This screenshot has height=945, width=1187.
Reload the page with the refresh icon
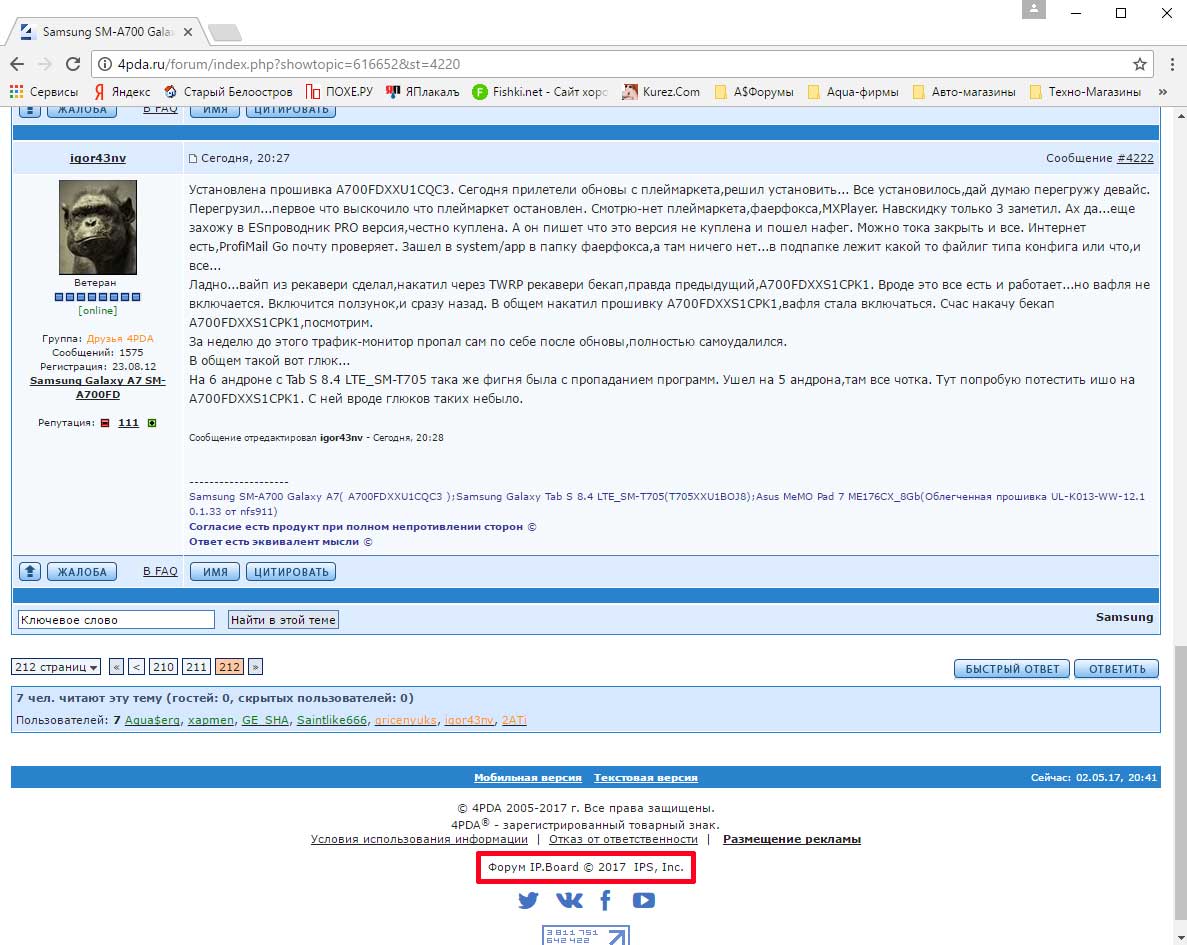[x=72, y=64]
